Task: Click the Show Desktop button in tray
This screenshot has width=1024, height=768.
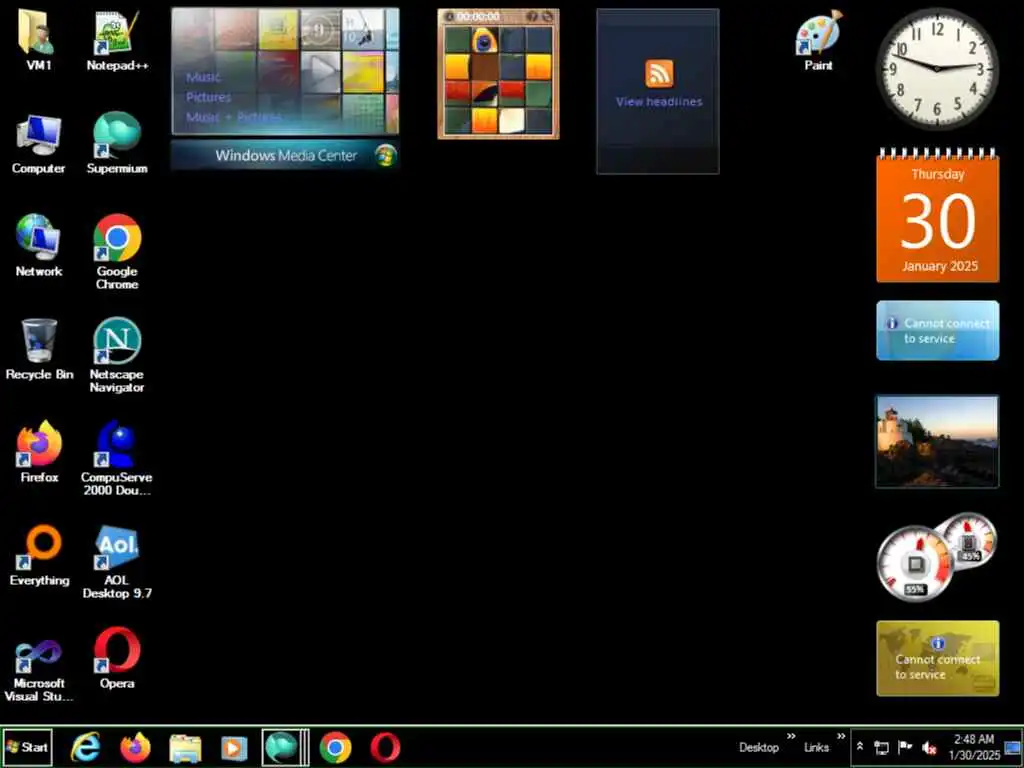Action: point(1013,747)
